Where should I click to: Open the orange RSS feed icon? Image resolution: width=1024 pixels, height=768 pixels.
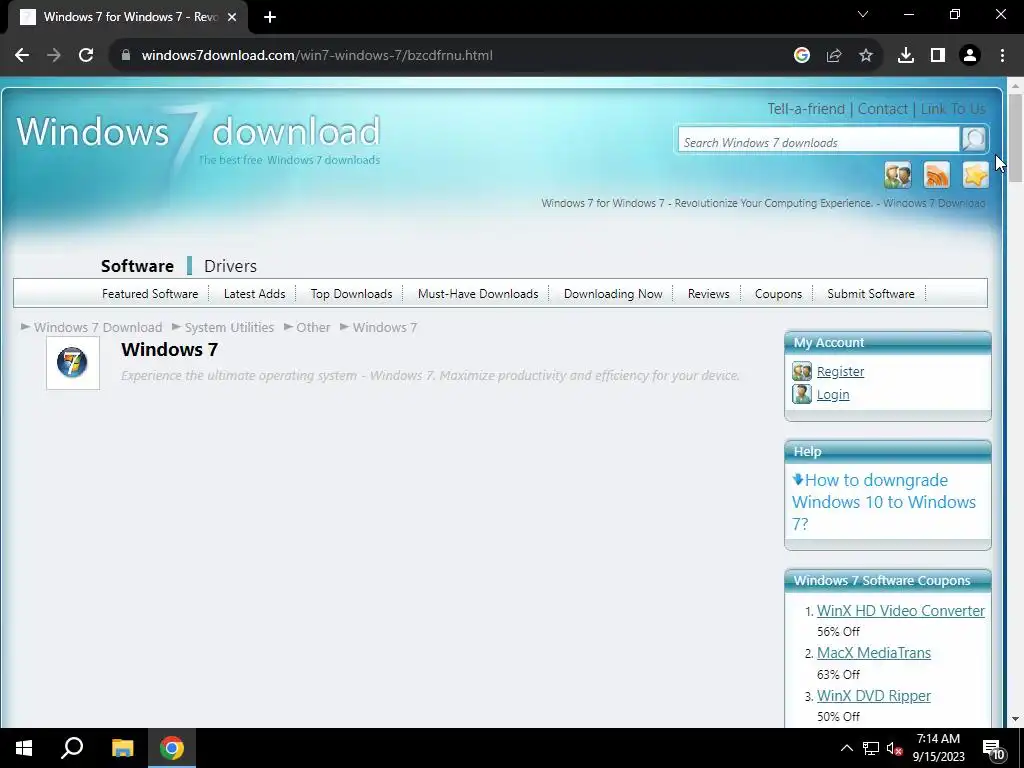936,175
